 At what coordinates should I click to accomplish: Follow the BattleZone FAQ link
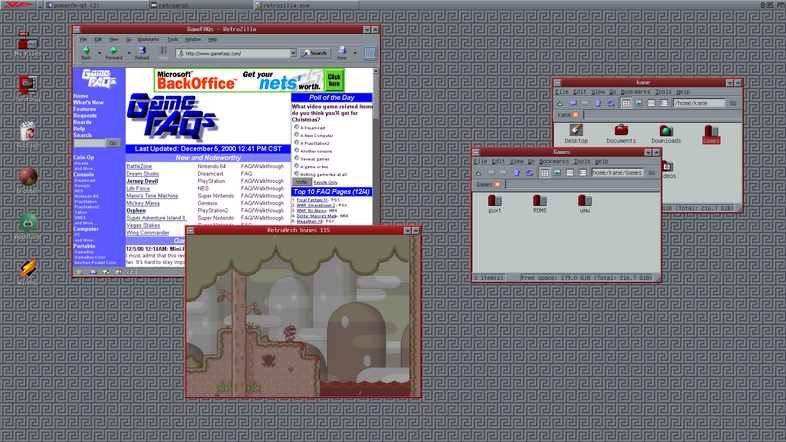(139, 166)
